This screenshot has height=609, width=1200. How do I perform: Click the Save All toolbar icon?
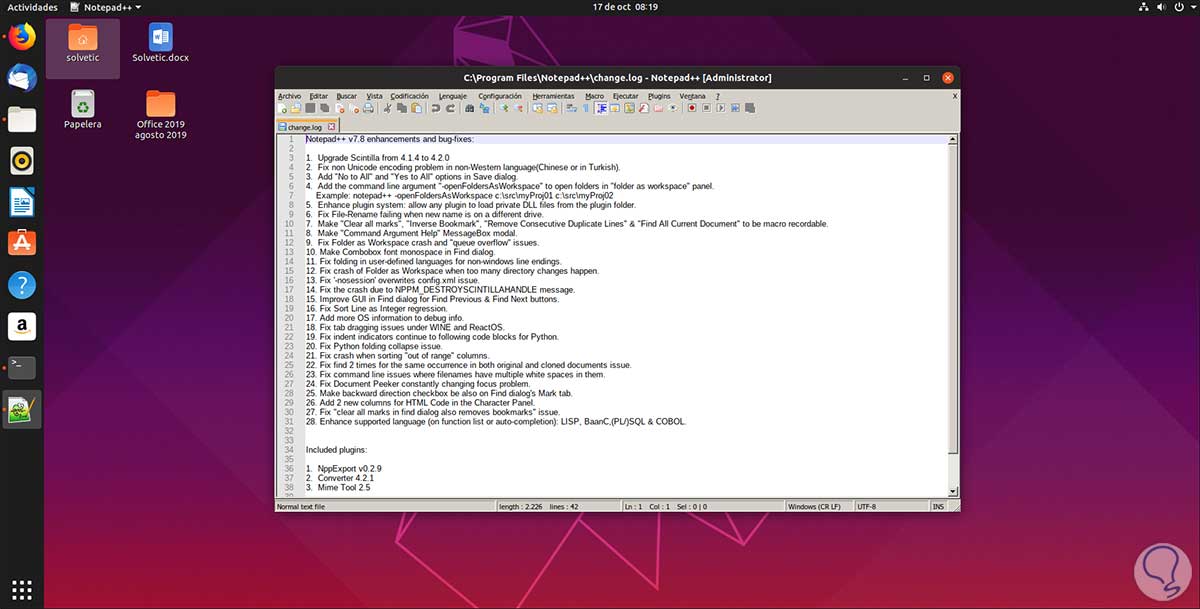(324, 108)
